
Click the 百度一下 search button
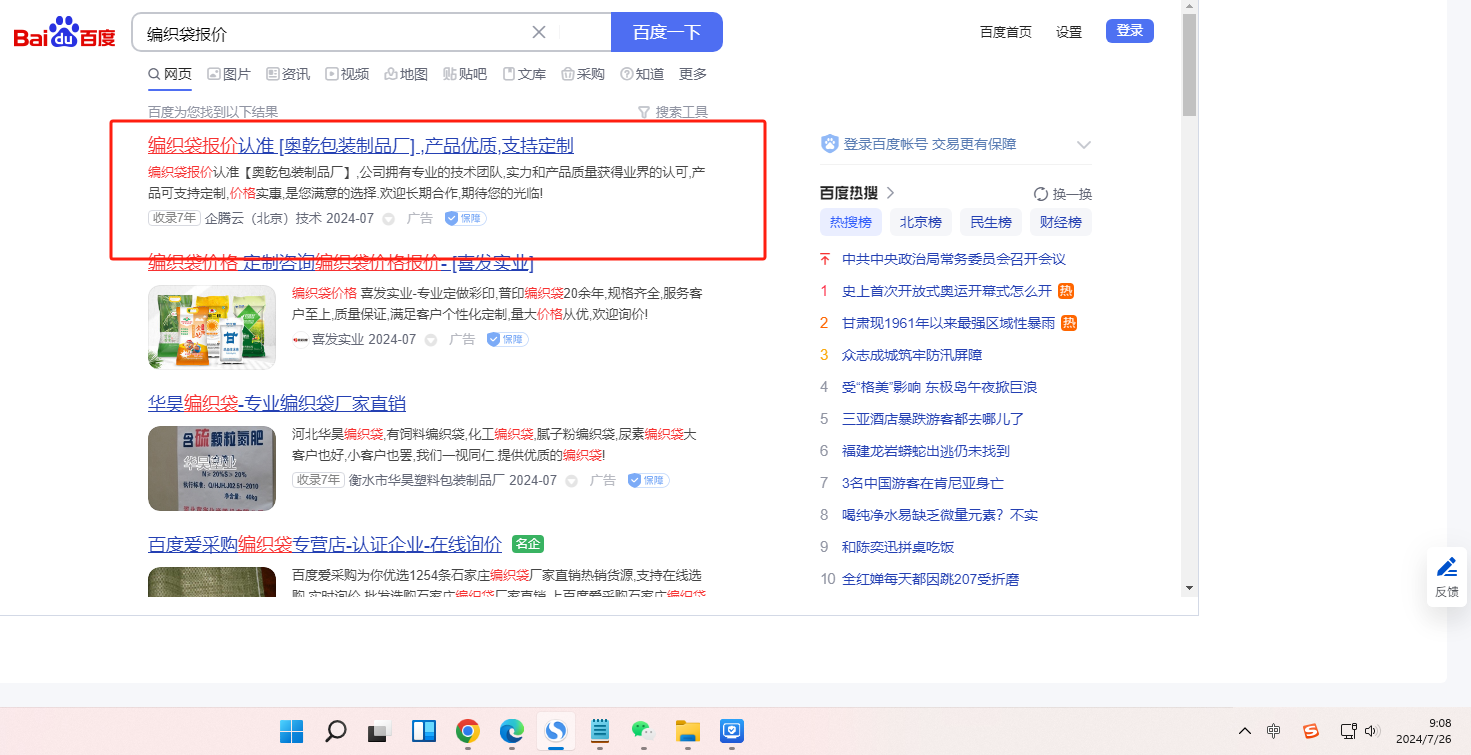click(666, 32)
